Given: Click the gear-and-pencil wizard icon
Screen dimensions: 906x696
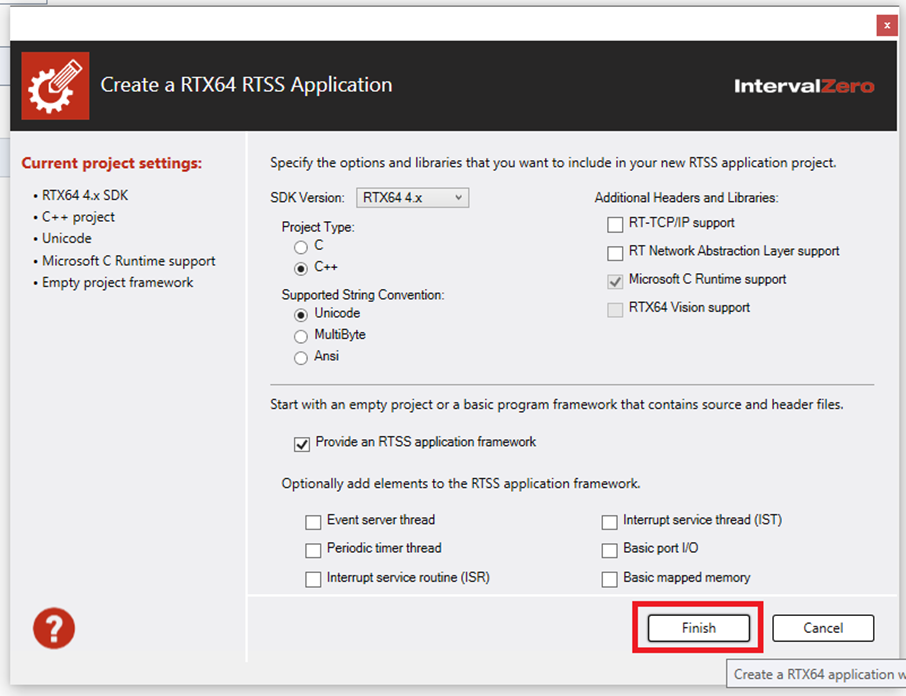Looking at the screenshot, I should click(x=55, y=85).
